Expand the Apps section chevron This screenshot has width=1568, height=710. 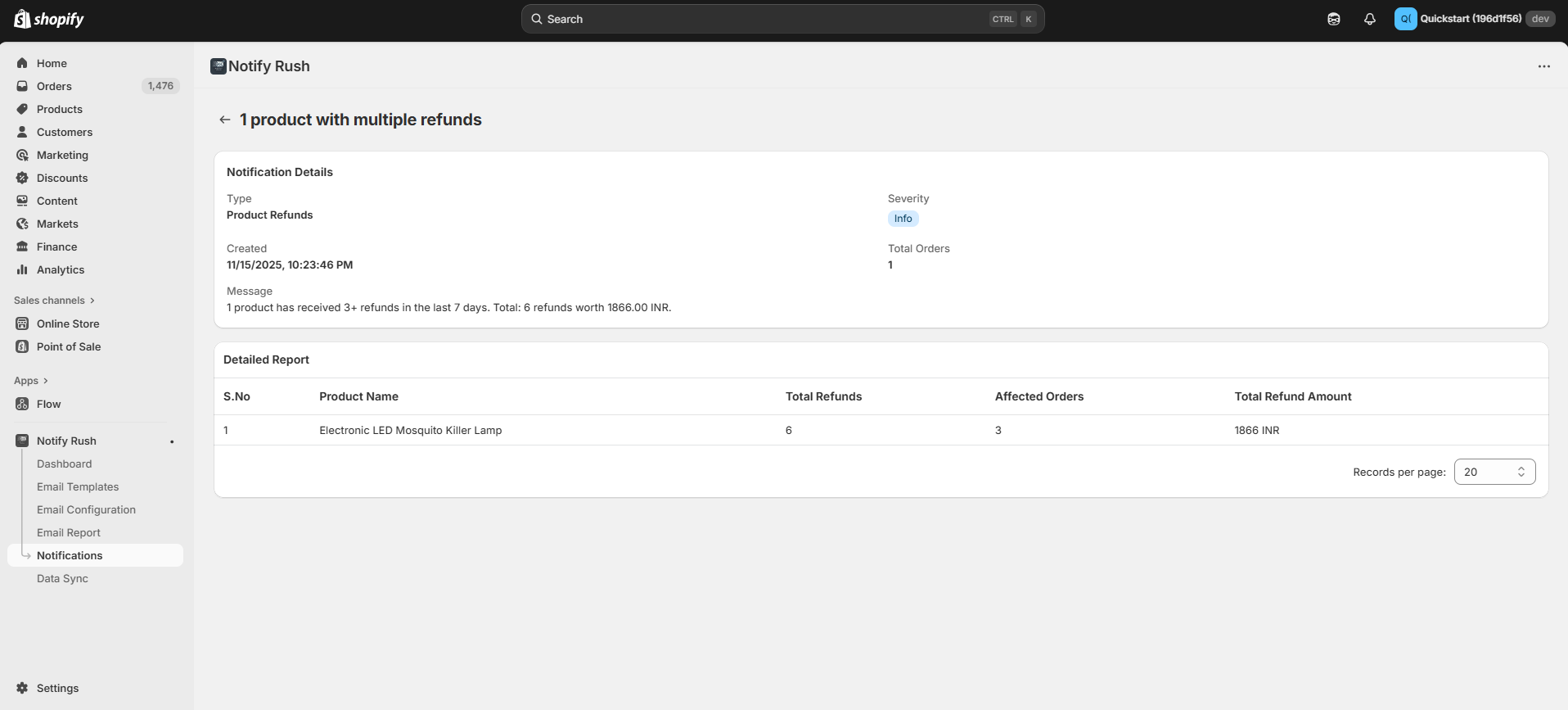(x=45, y=381)
